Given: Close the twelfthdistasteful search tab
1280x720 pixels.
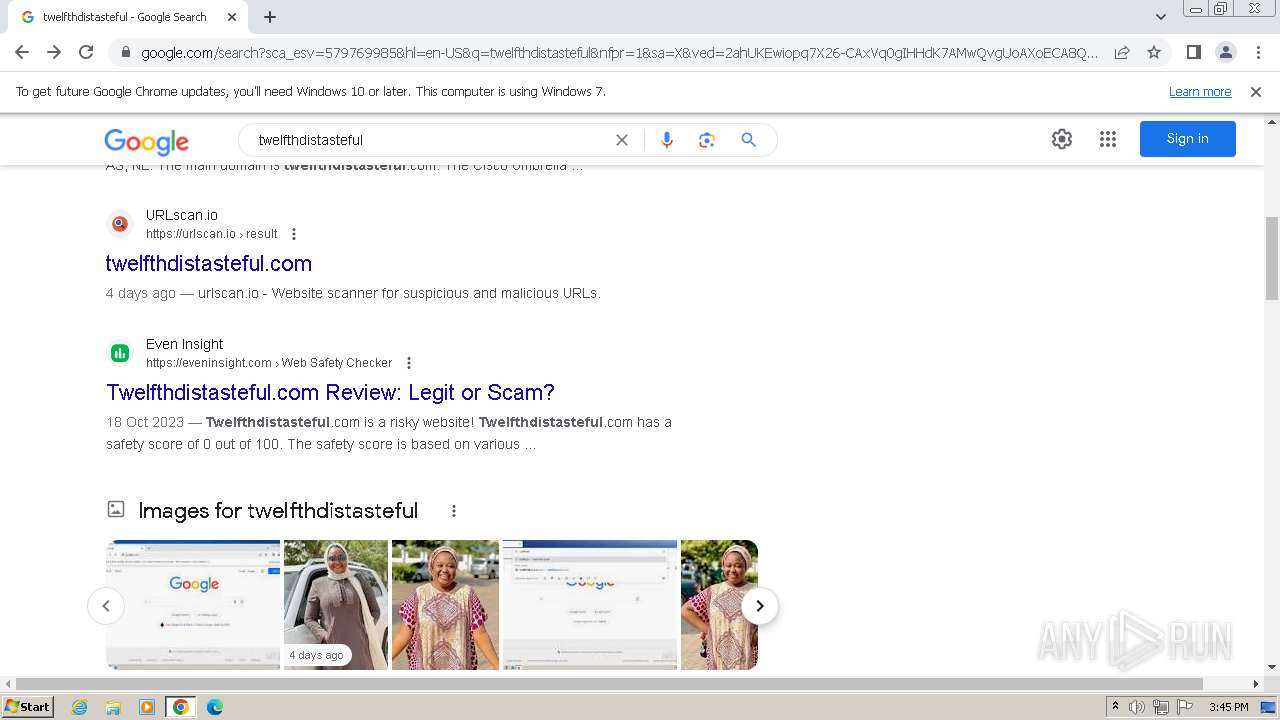Looking at the screenshot, I should coord(232,17).
